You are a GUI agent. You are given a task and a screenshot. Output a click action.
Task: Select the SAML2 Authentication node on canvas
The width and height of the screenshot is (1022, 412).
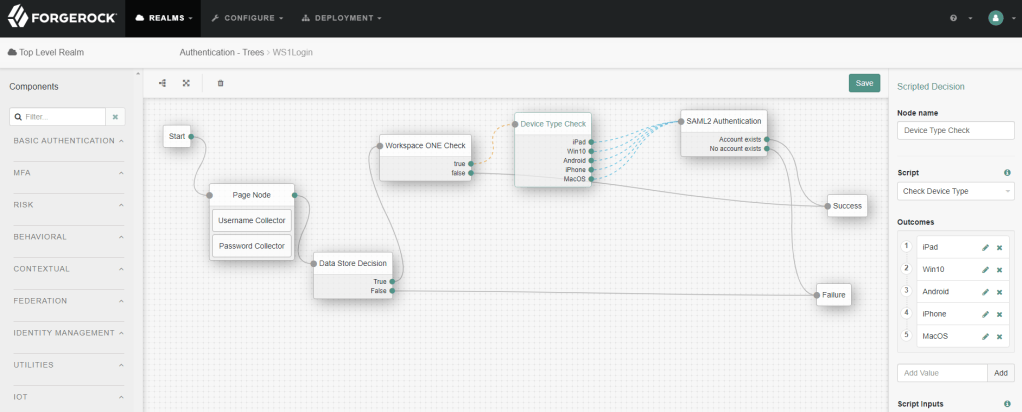pyautogui.click(x=723, y=121)
